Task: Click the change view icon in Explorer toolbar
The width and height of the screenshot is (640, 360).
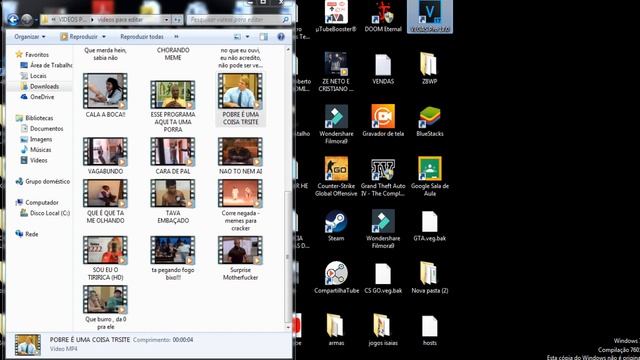Action: pos(237,37)
